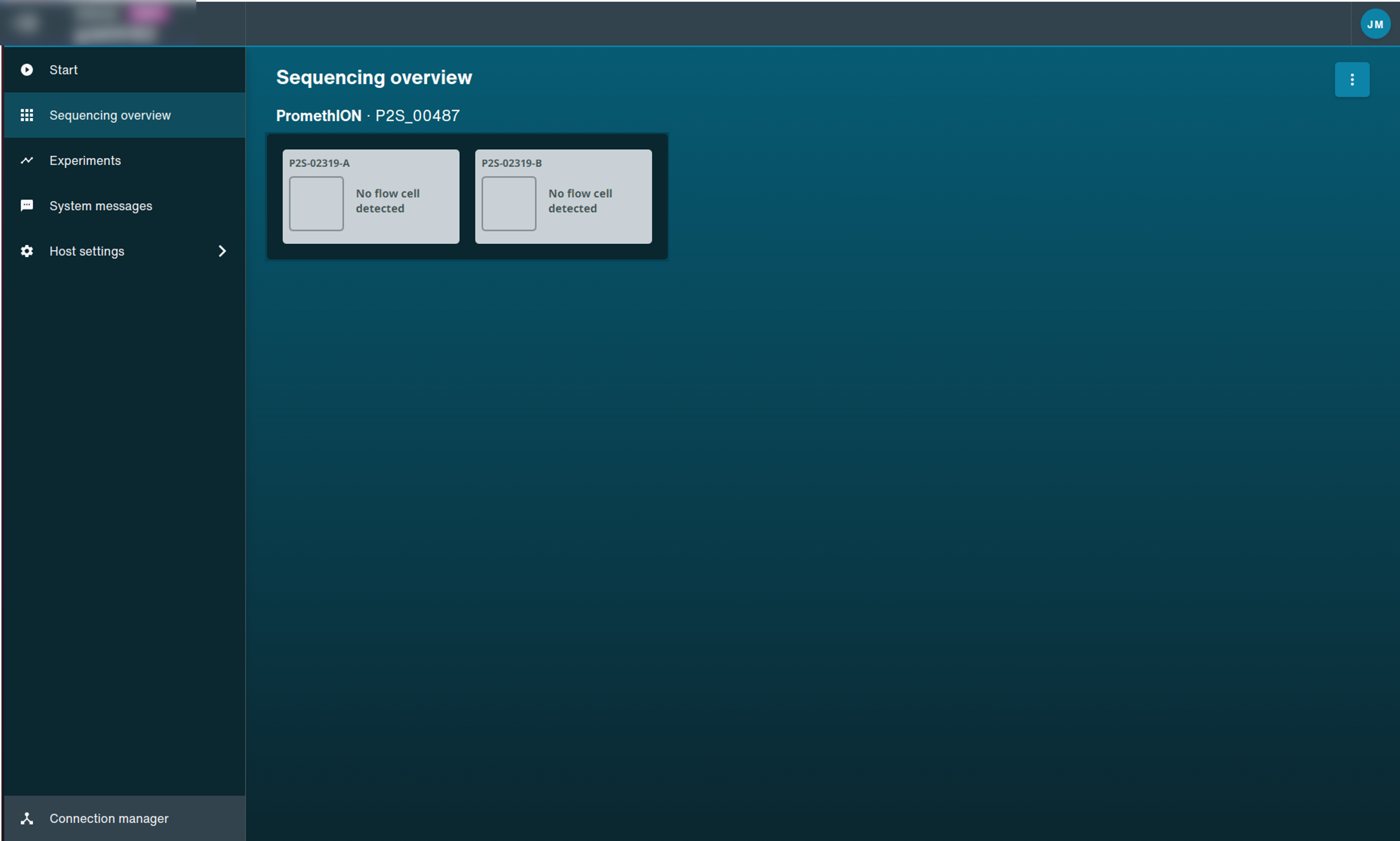Select the Sequencing overview menu label
Image resolution: width=1400 pixels, height=841 pixels.
[110, 115]
